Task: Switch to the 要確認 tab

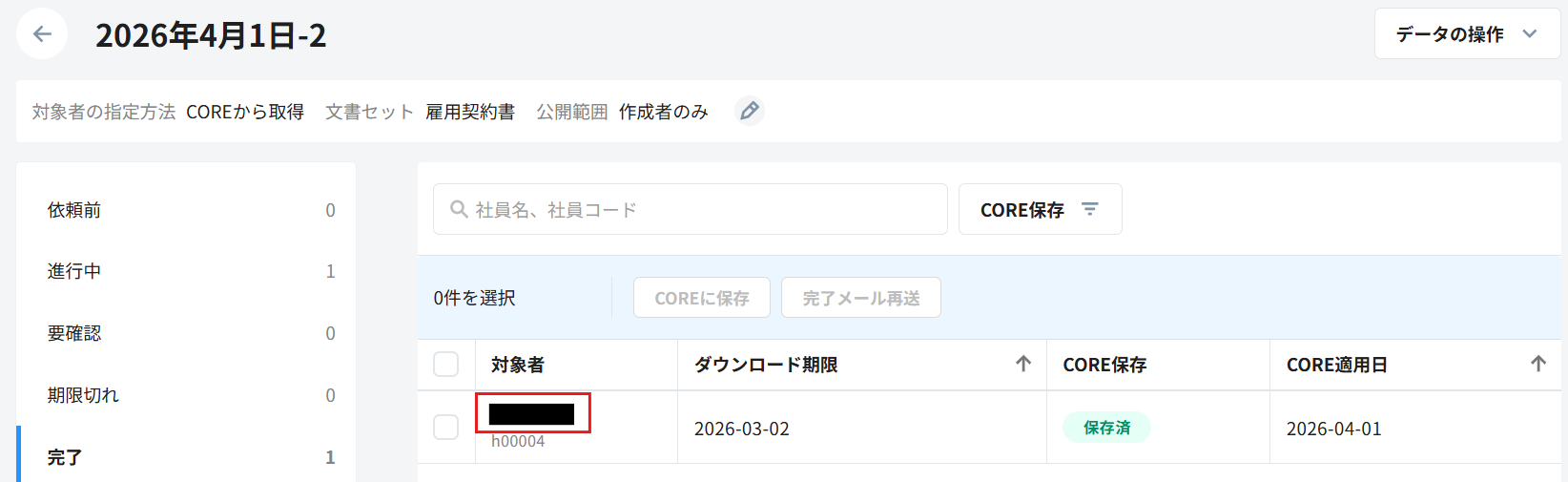Action: 186,333
